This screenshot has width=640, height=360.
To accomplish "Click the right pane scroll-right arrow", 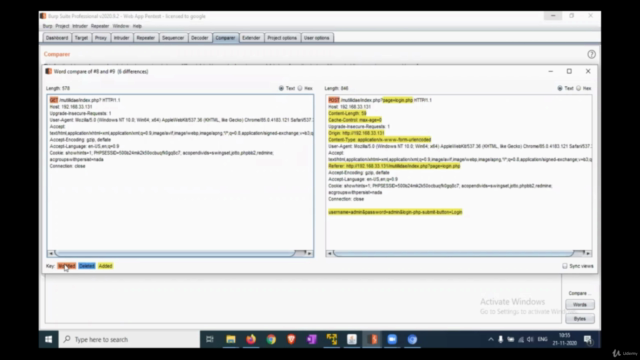I will tap(588, 253).
